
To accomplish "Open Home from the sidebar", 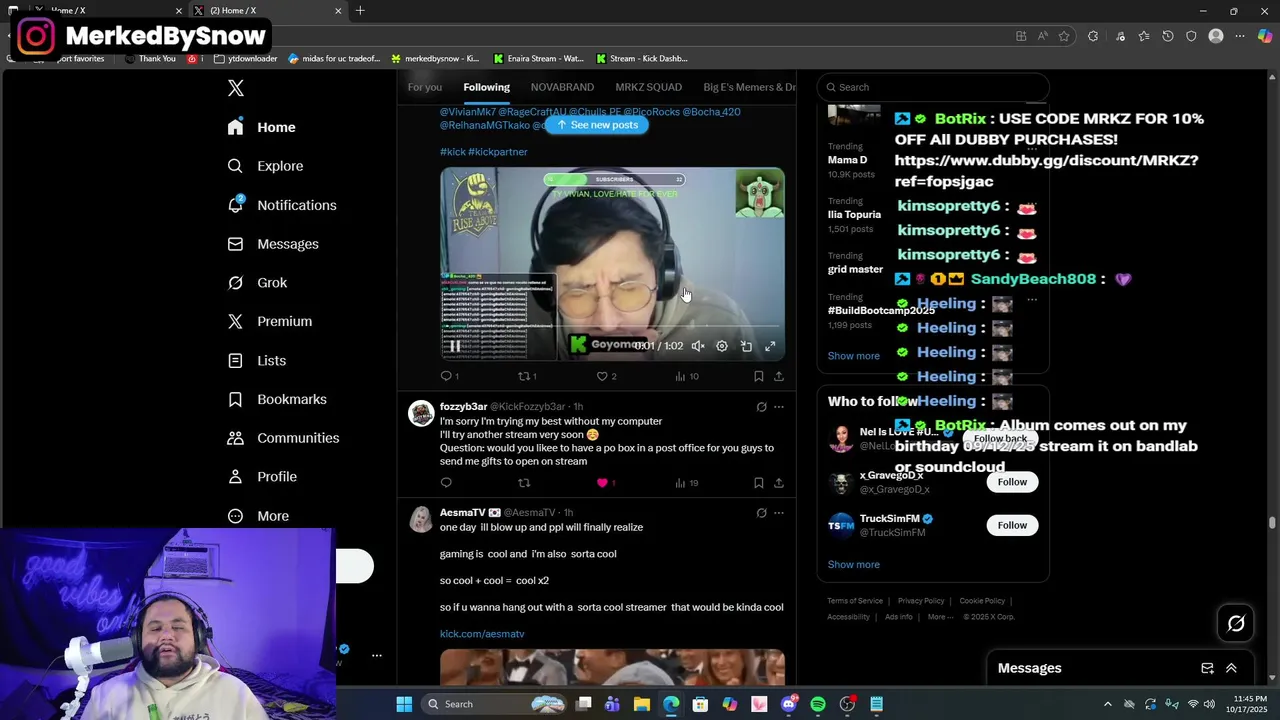I will [x=262, y=127].
